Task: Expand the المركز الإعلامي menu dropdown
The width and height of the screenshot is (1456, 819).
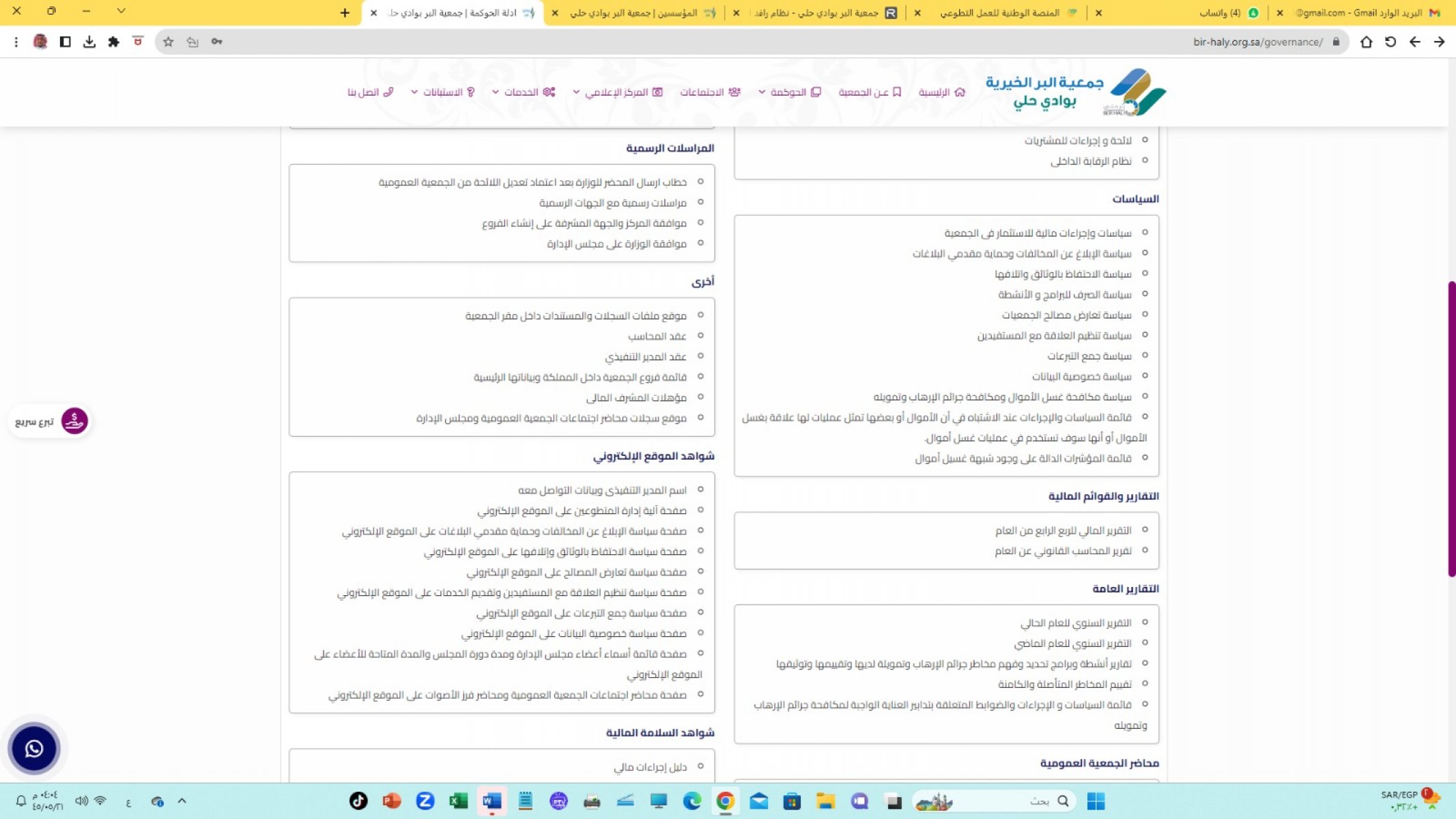Action: [618, 92]
